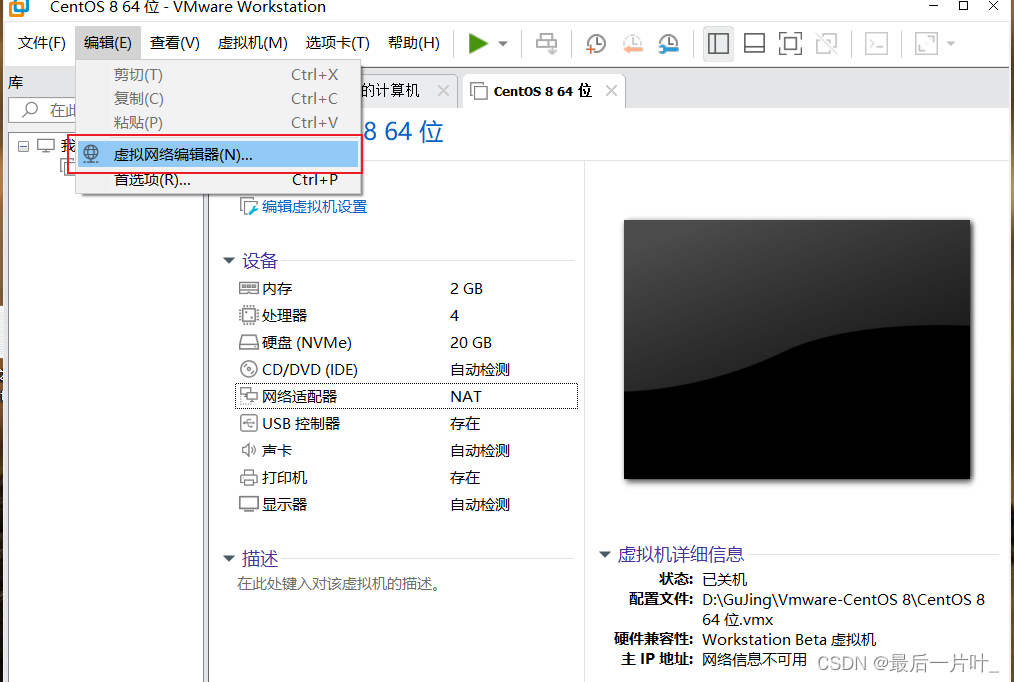Select the 网络适配器 device row
Screen dimensions: 1014x682
(406, 396)
